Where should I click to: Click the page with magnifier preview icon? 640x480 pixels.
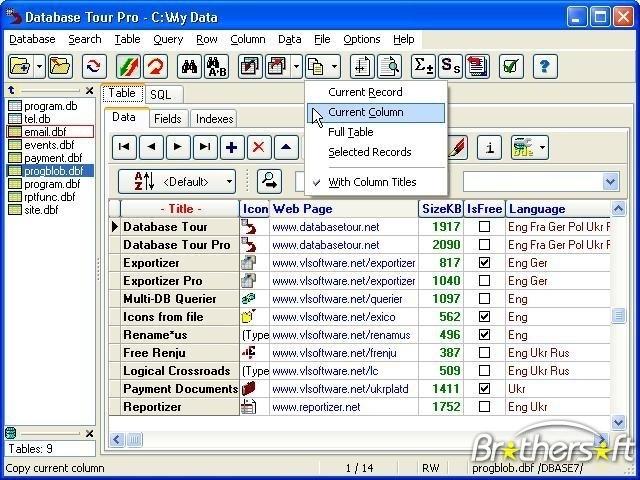tap(389, 66)
